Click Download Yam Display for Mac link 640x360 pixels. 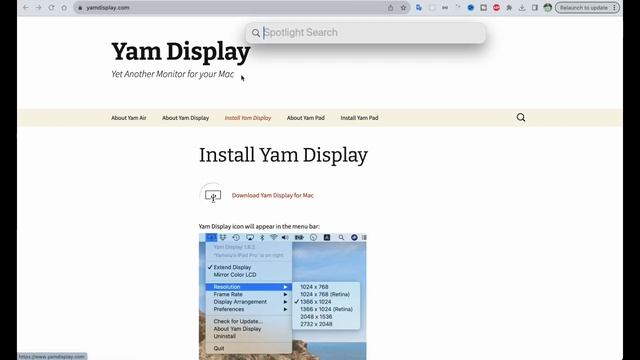(x=273, y=196)
